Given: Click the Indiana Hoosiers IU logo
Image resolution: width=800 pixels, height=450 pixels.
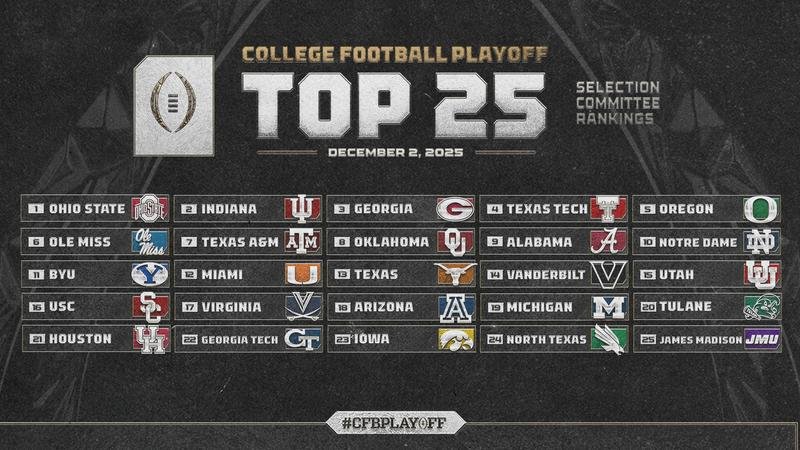Looking at the screenshot, I should [299, 209].
